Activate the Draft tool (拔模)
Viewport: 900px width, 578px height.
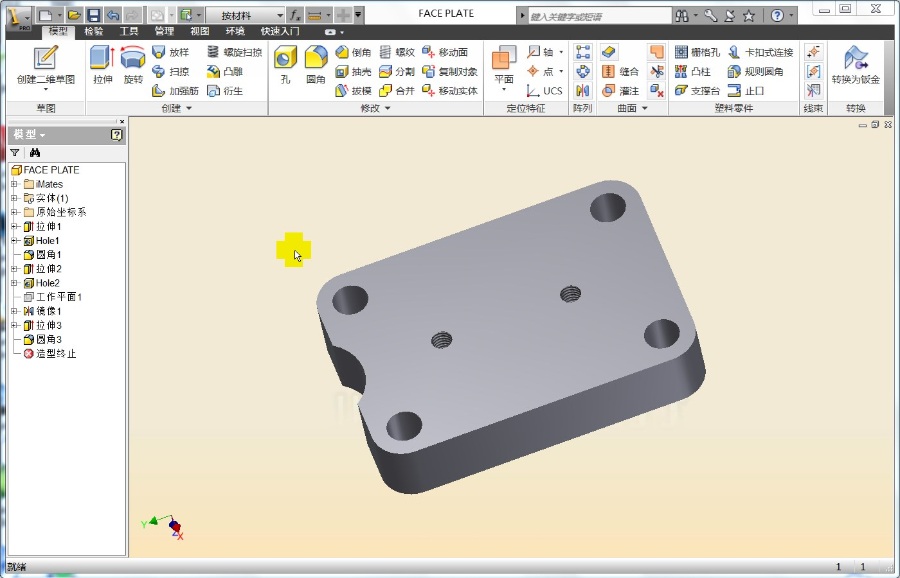pos(353,91)
